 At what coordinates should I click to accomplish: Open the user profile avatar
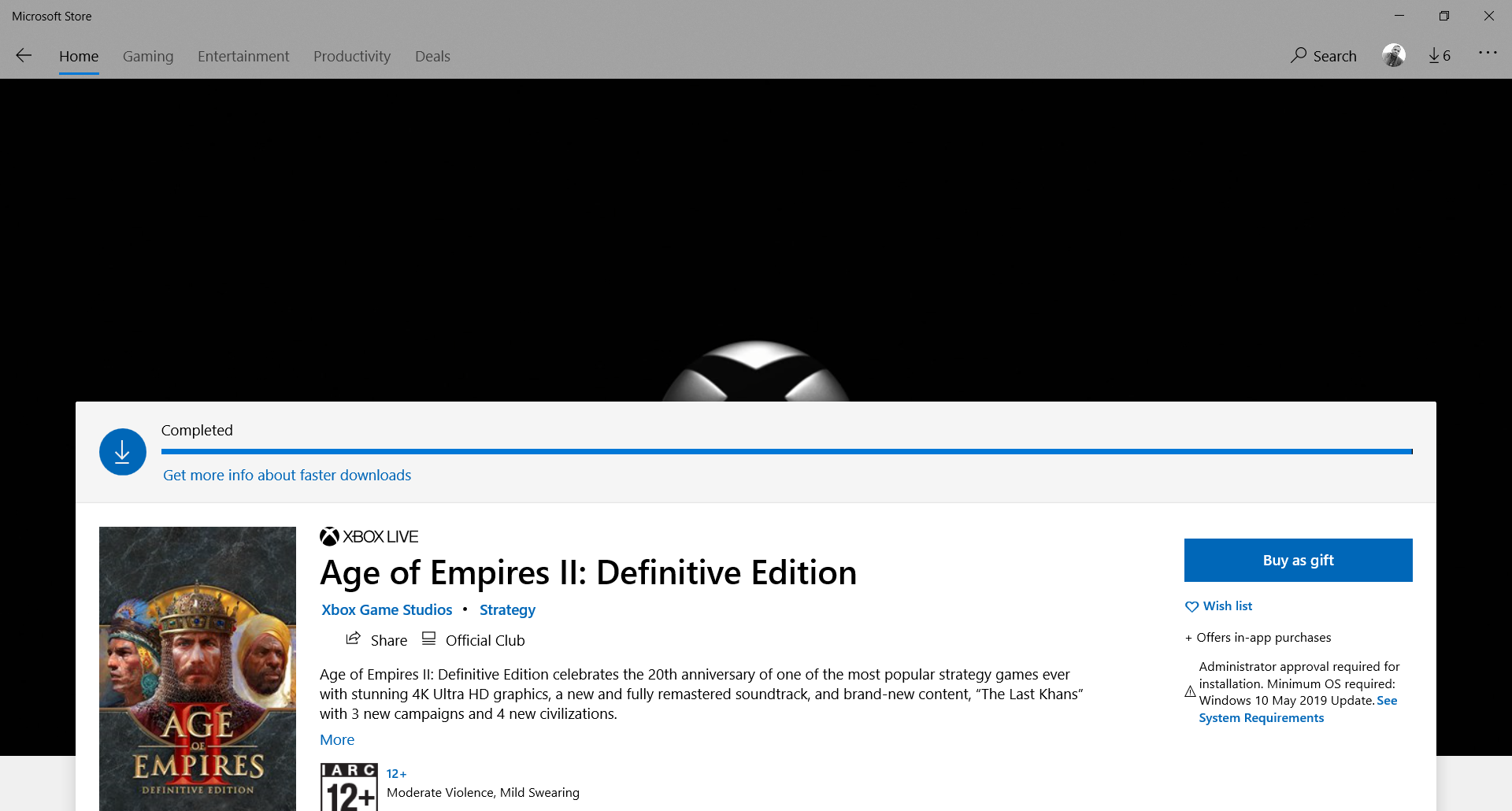[x=1394, y=55]
